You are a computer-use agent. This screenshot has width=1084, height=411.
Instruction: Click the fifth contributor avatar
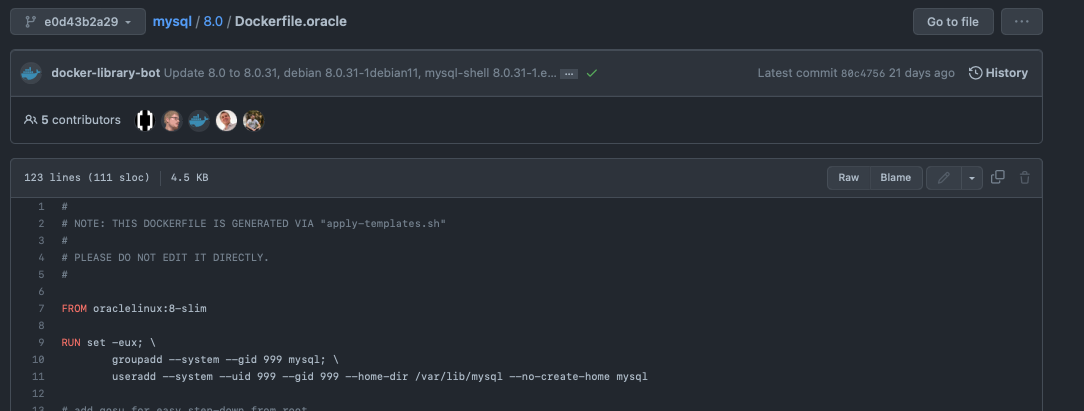point(254,120)
